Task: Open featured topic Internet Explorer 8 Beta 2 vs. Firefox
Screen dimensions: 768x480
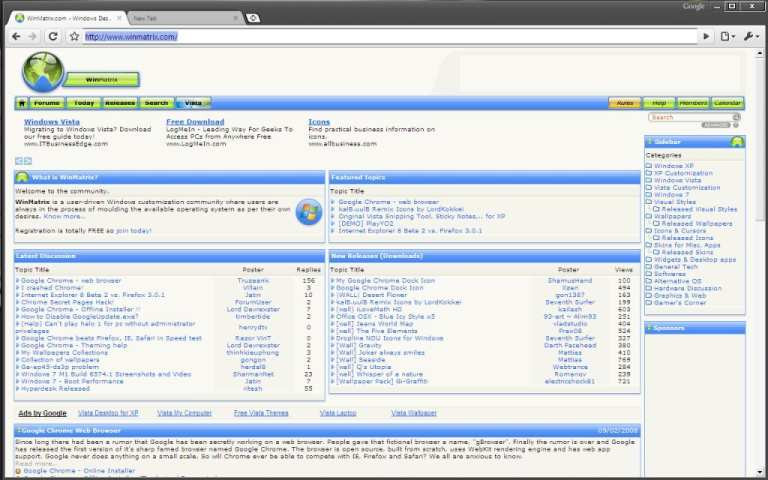Action: click(410, 230)
